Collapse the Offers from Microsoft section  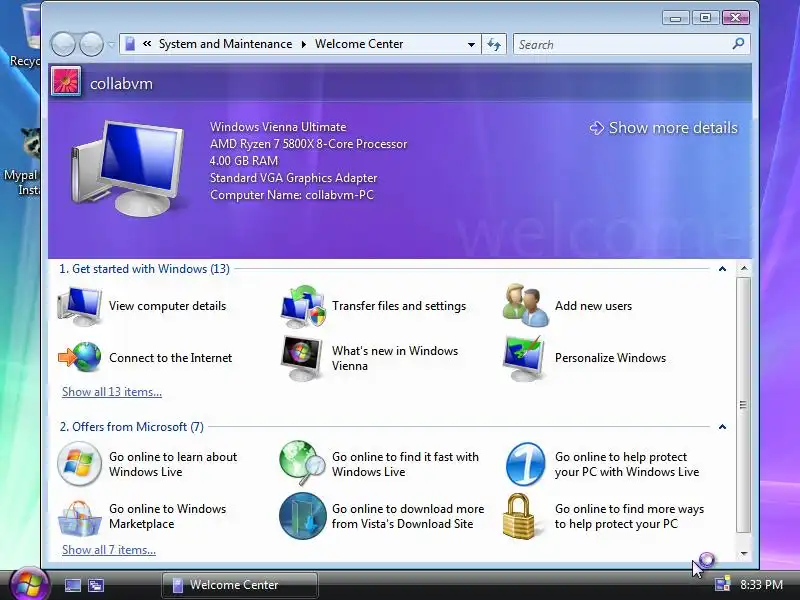(722, 427)
